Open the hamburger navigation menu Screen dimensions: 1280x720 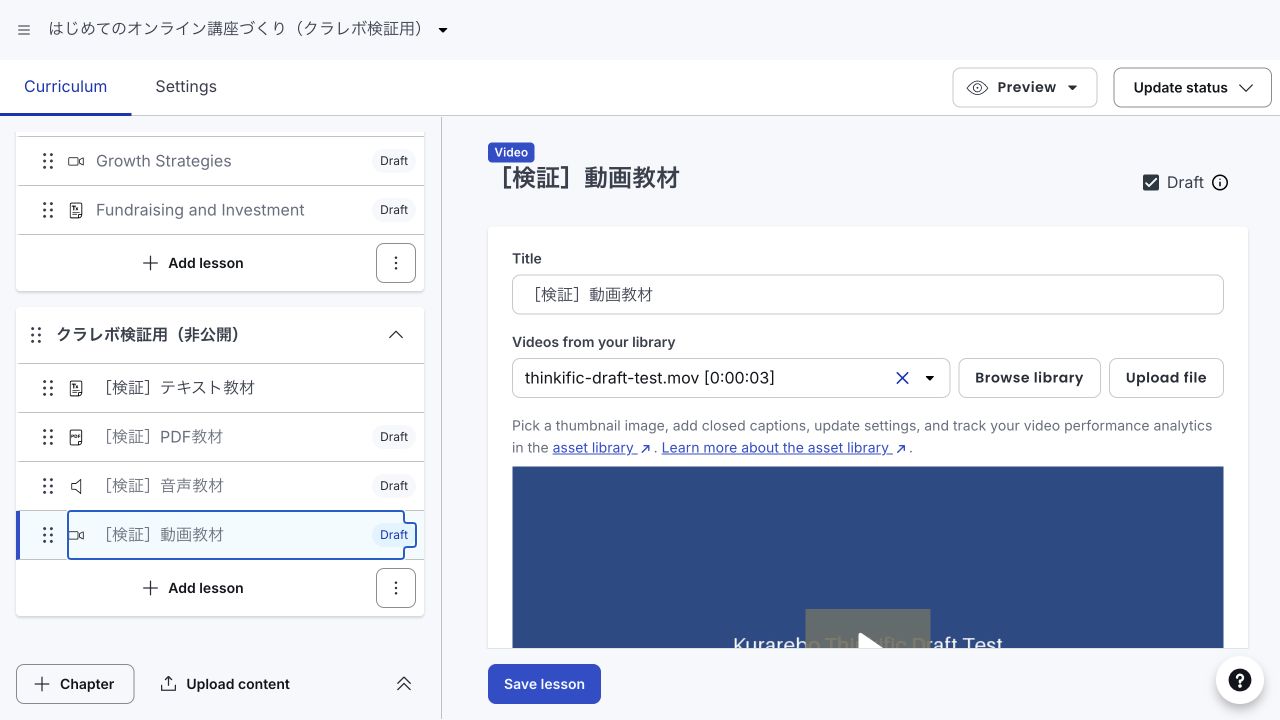coord(24,30)
